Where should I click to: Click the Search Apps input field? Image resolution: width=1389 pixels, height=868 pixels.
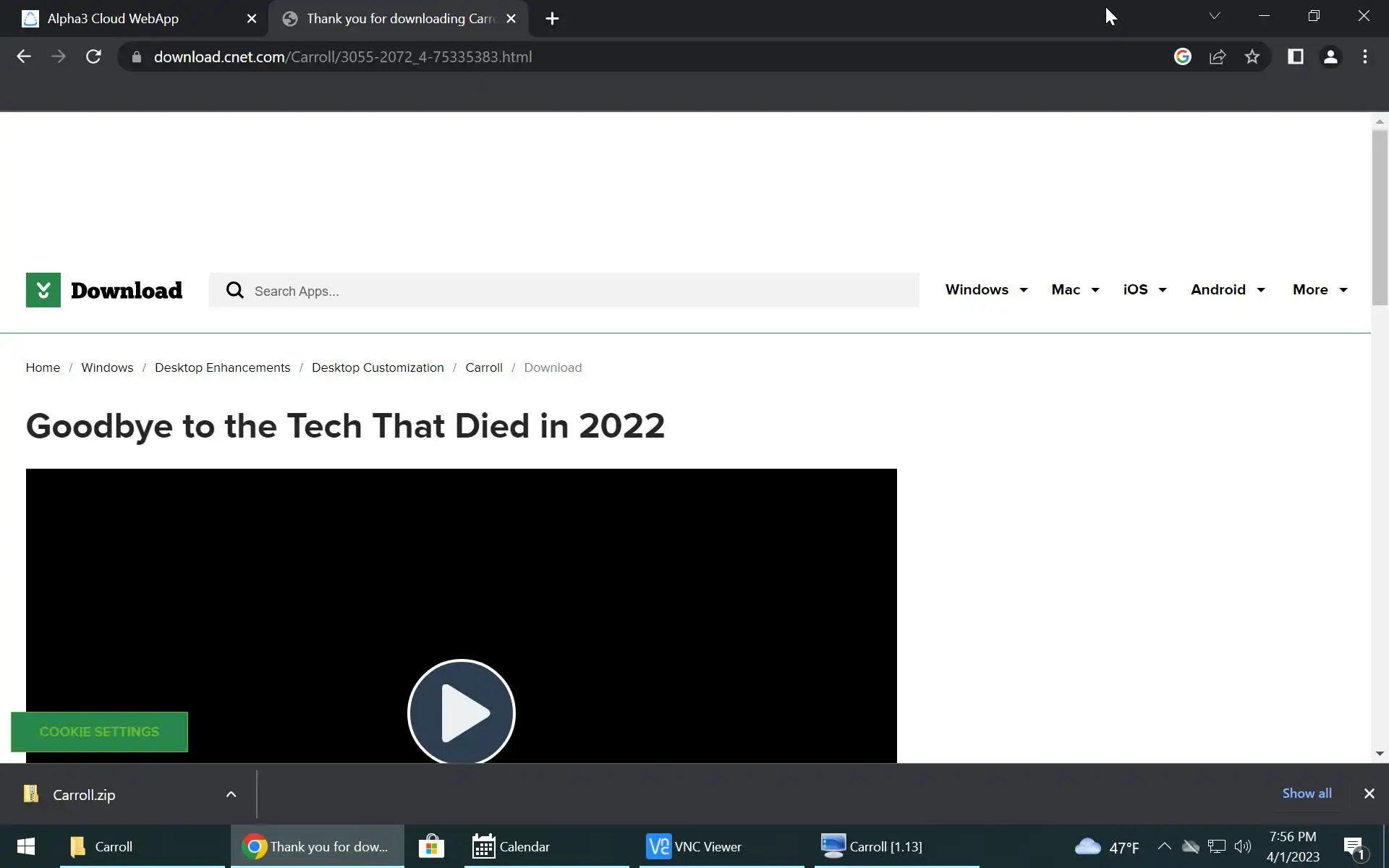579,291
